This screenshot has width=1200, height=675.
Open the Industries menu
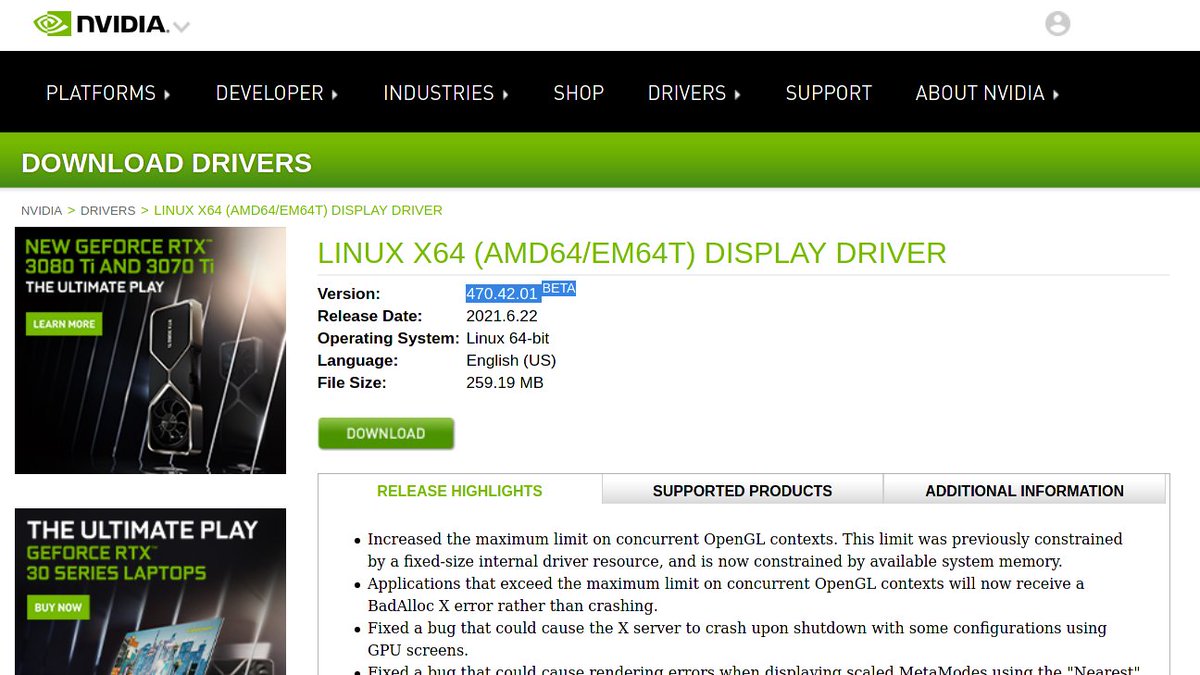point(446,93)
